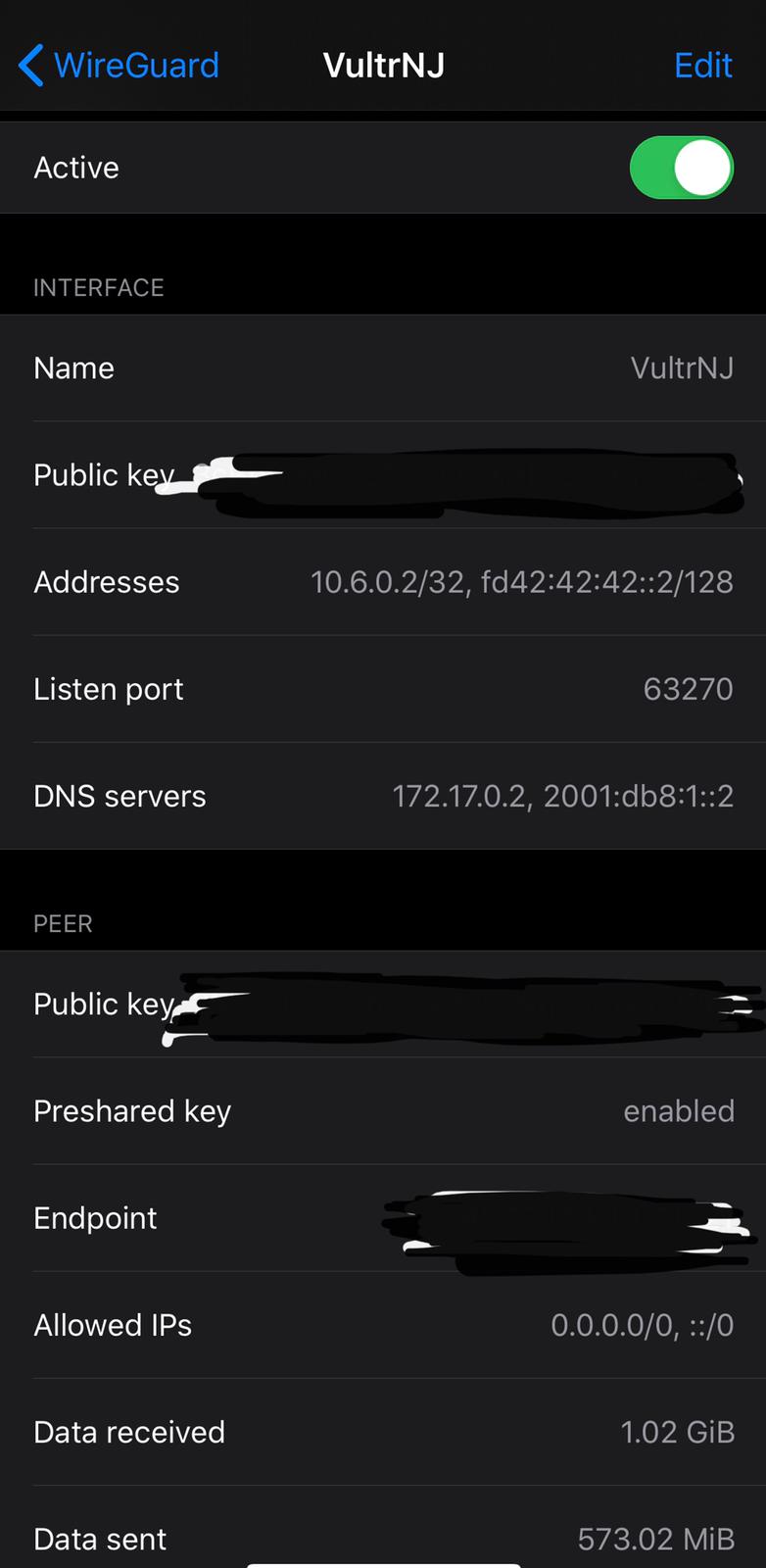This screenshot has width=766, height=1568.
Task: Tap the VultrNJ title in navigation bar
Action: [x=383, y=65]
